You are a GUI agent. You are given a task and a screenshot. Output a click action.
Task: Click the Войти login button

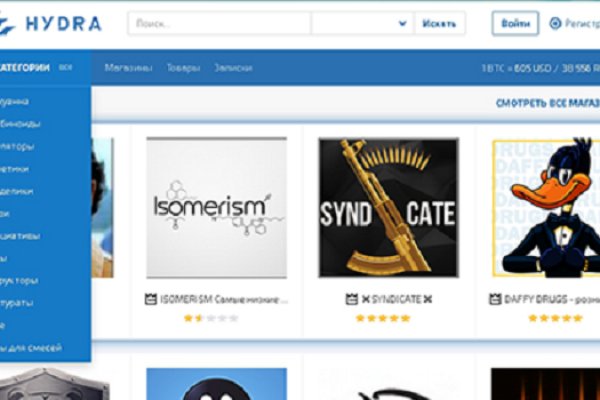point(515,23)
